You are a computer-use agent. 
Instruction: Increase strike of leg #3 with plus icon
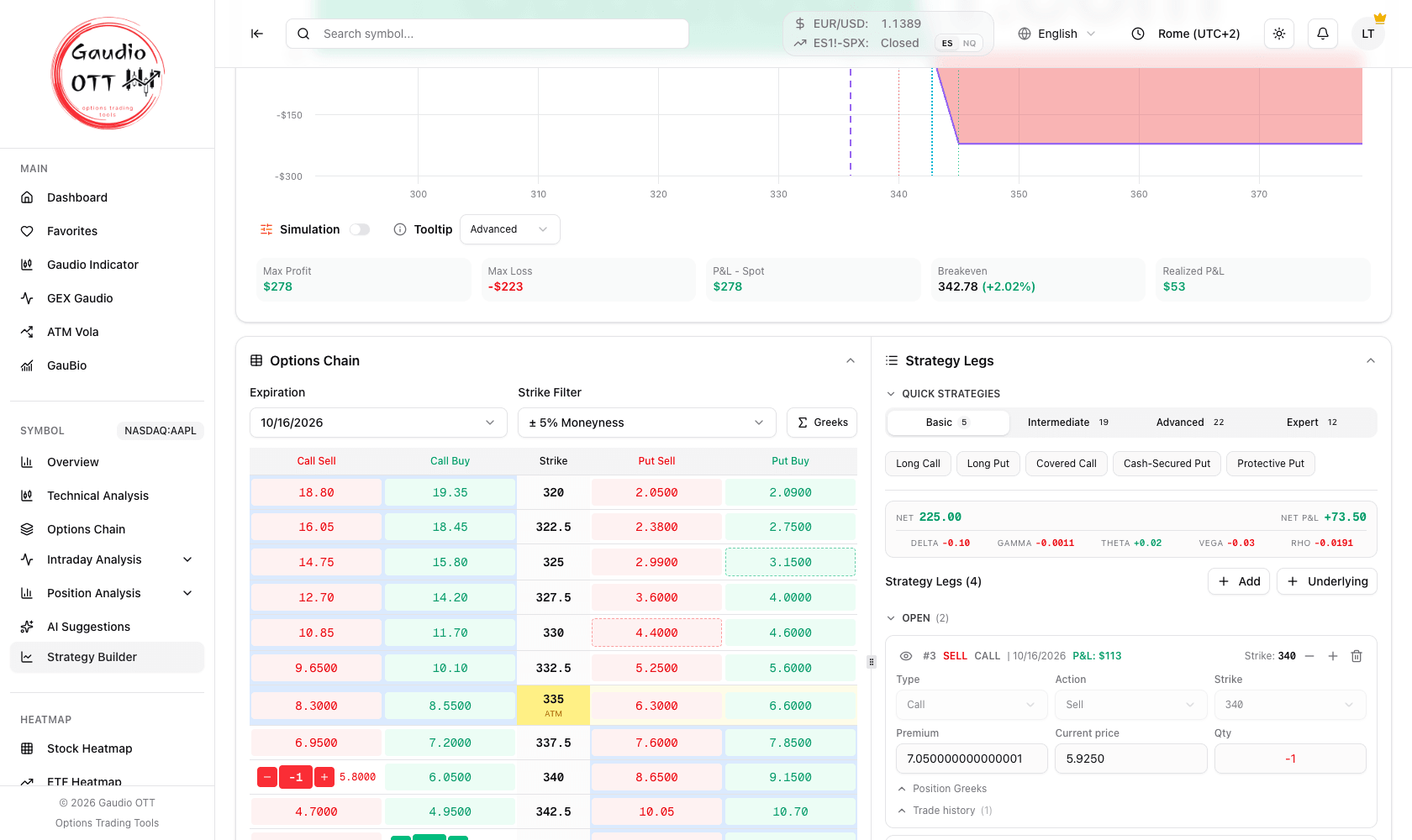click(1333, 656)
